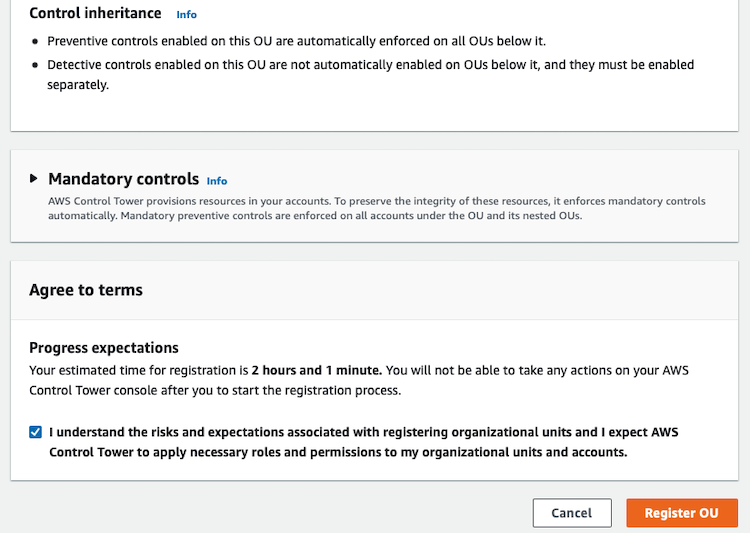Cancel the OU registration

pos(572,513)
